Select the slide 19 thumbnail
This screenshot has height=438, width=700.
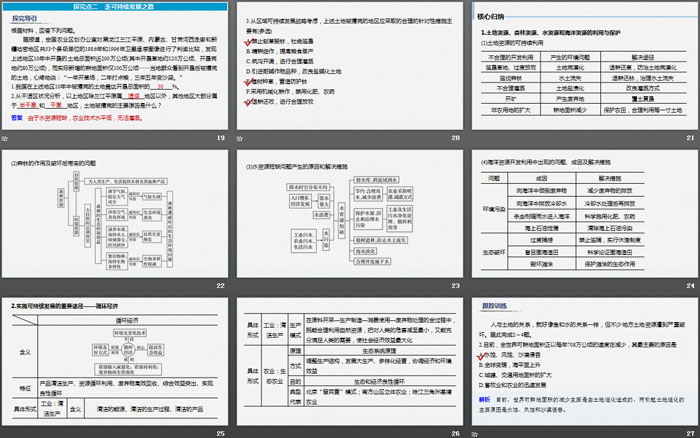pos(116,74)
